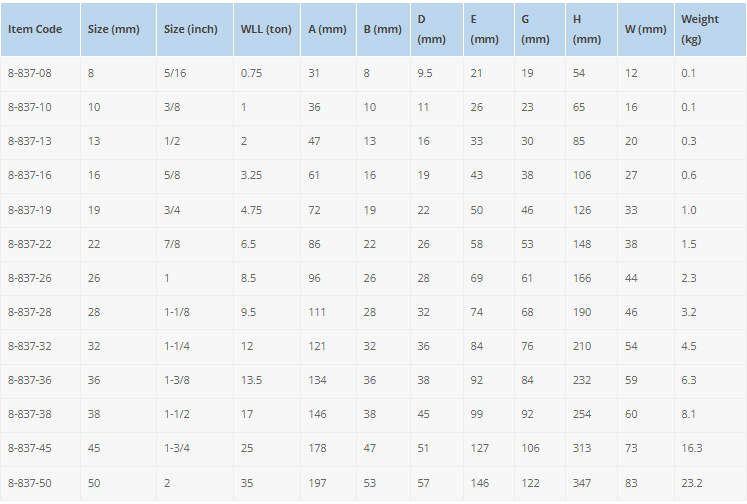Select item code 8-837-10 row
Viewport: 747px width, 504px height.
click(x=374, y=107)
